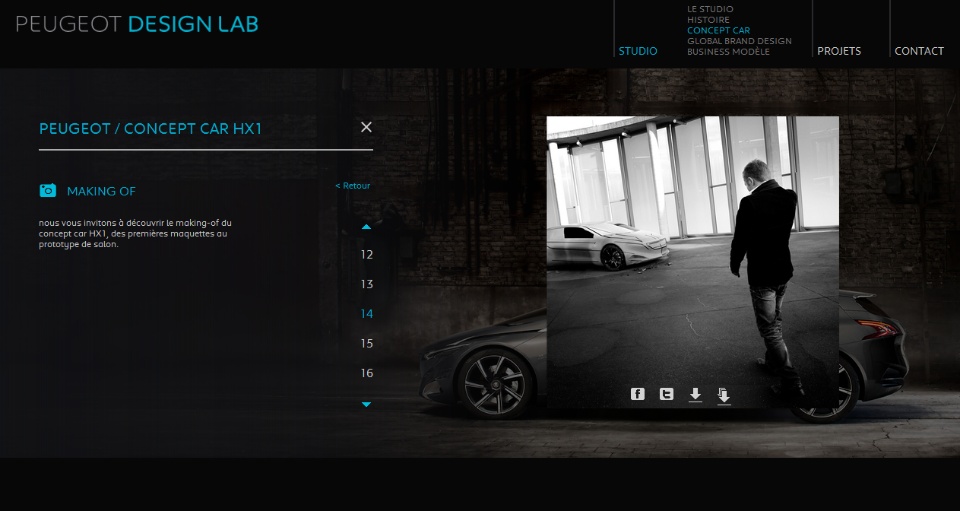Click the making-of description paragraph
This screenshot has height=511, width=960.
tap(135, 233)
